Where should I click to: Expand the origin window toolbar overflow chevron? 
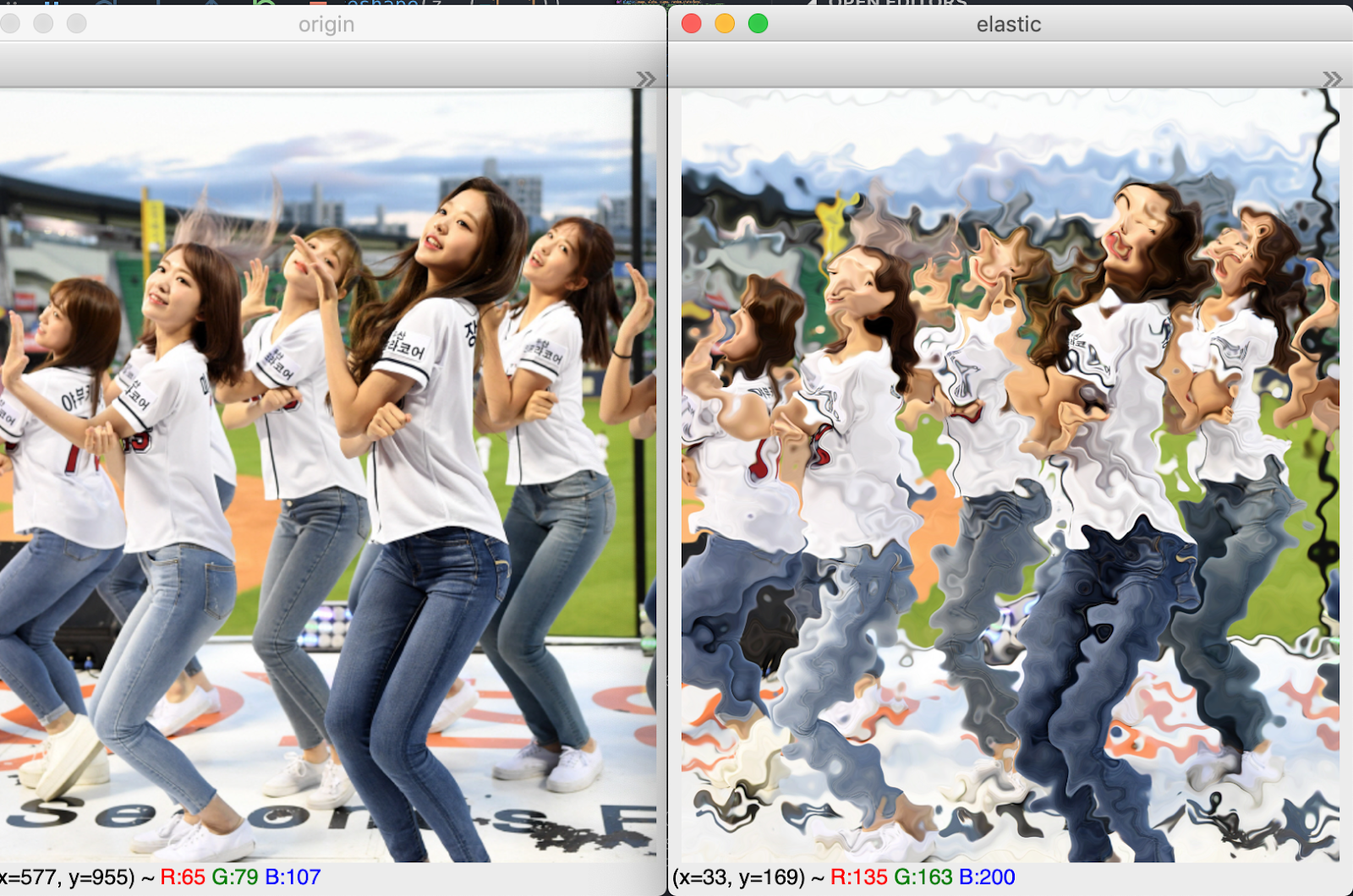point(646,79)
